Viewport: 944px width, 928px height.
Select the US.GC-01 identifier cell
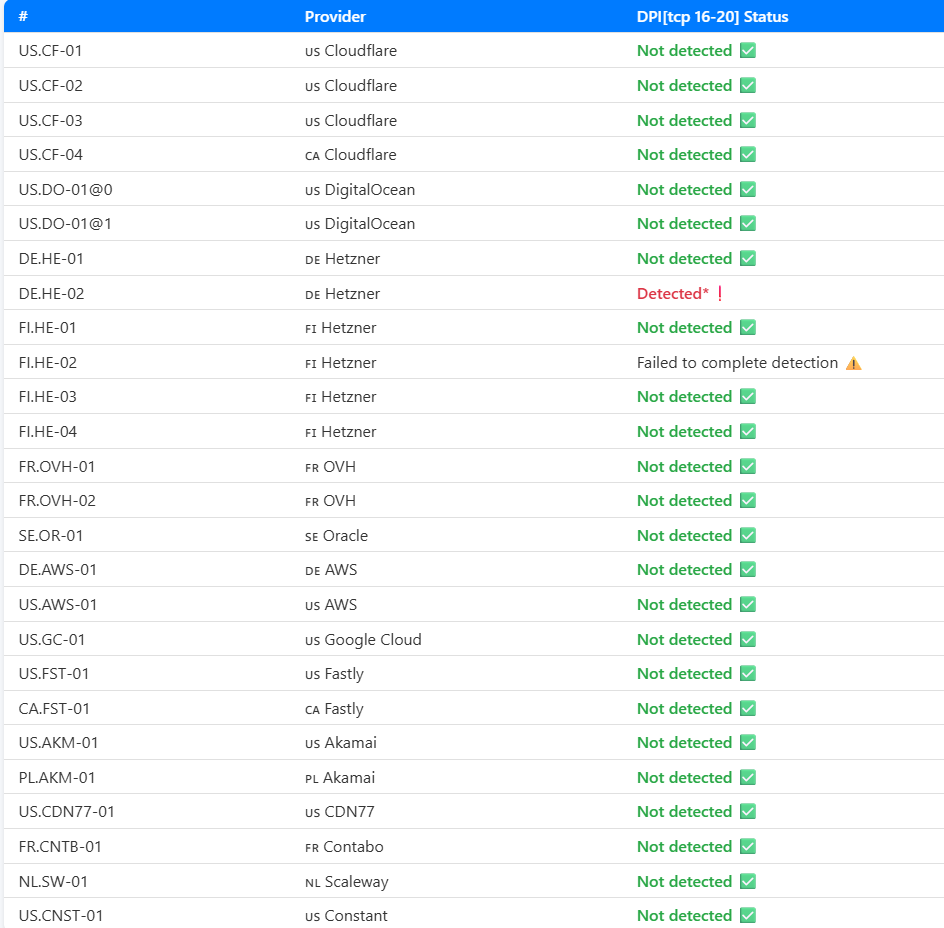(51, 640)
